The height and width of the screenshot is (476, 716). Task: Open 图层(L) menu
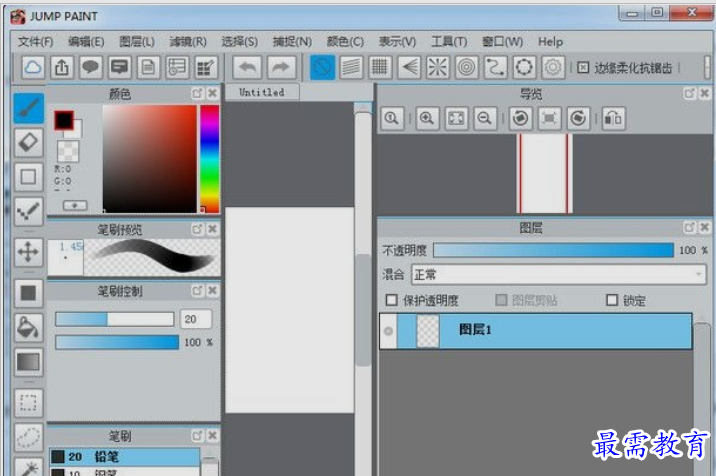coord(137,42)
